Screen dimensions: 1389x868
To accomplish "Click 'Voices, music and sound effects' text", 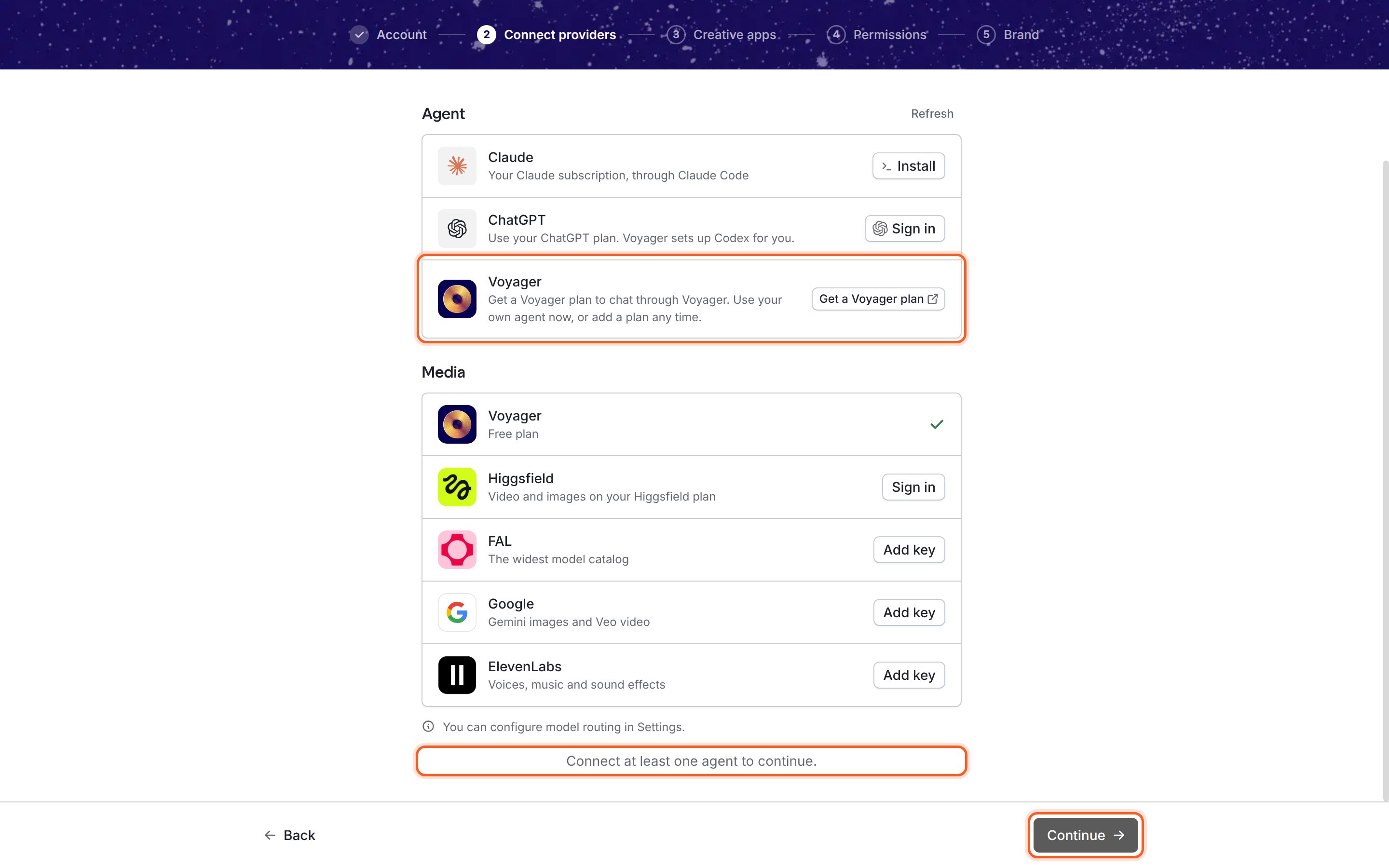I will pos(576,684).
